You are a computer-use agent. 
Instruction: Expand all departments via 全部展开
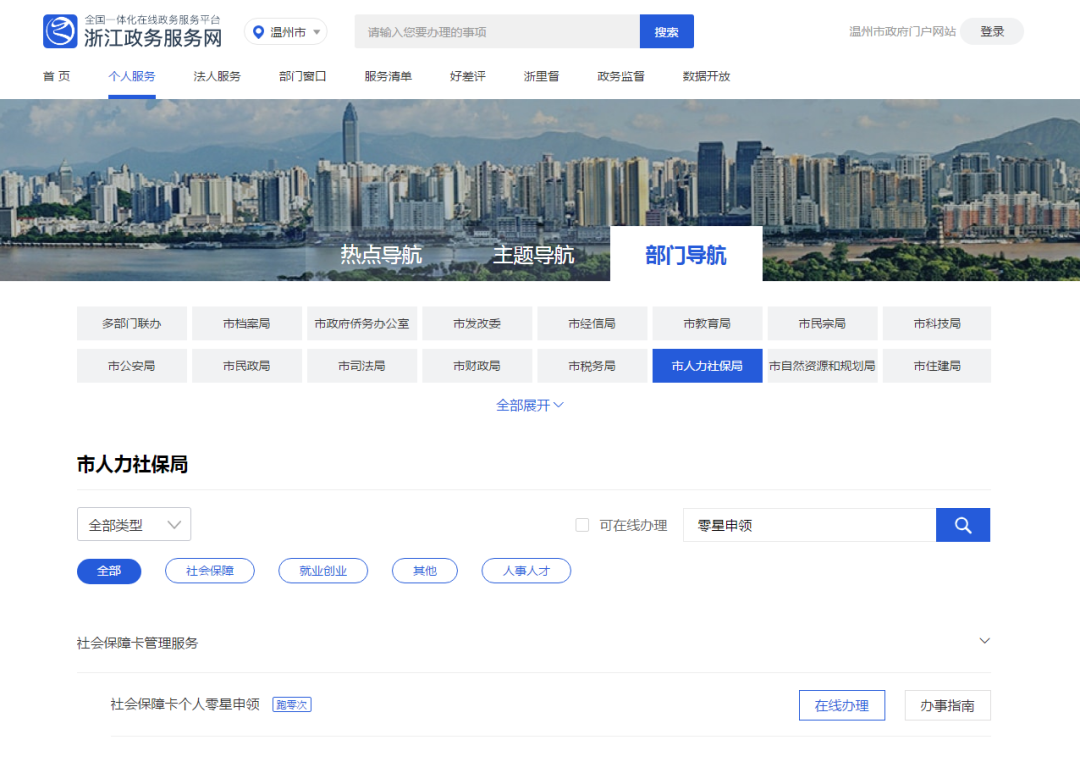tap(530, 405)
